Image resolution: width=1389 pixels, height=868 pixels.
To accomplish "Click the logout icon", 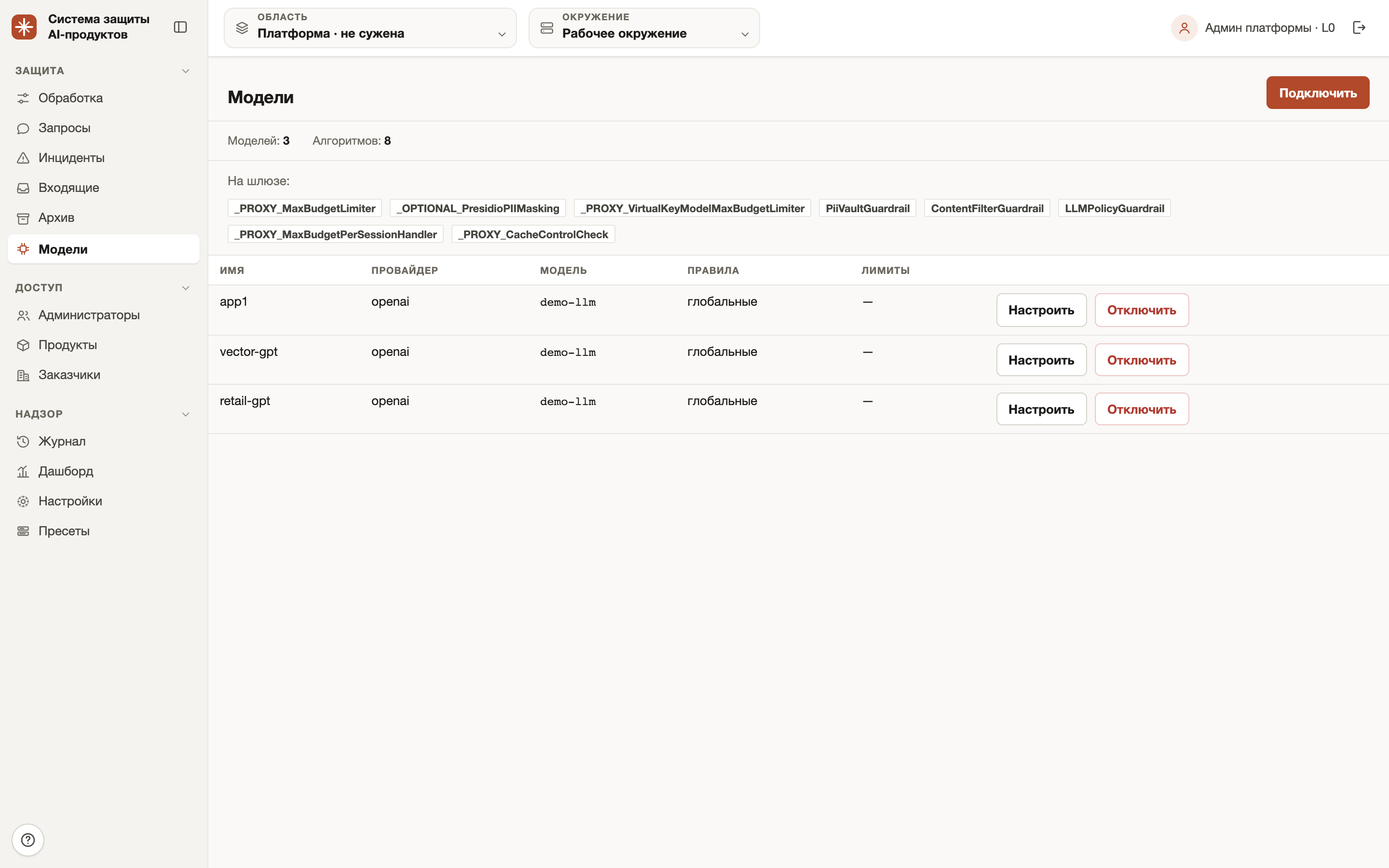I will [1359, 27].
